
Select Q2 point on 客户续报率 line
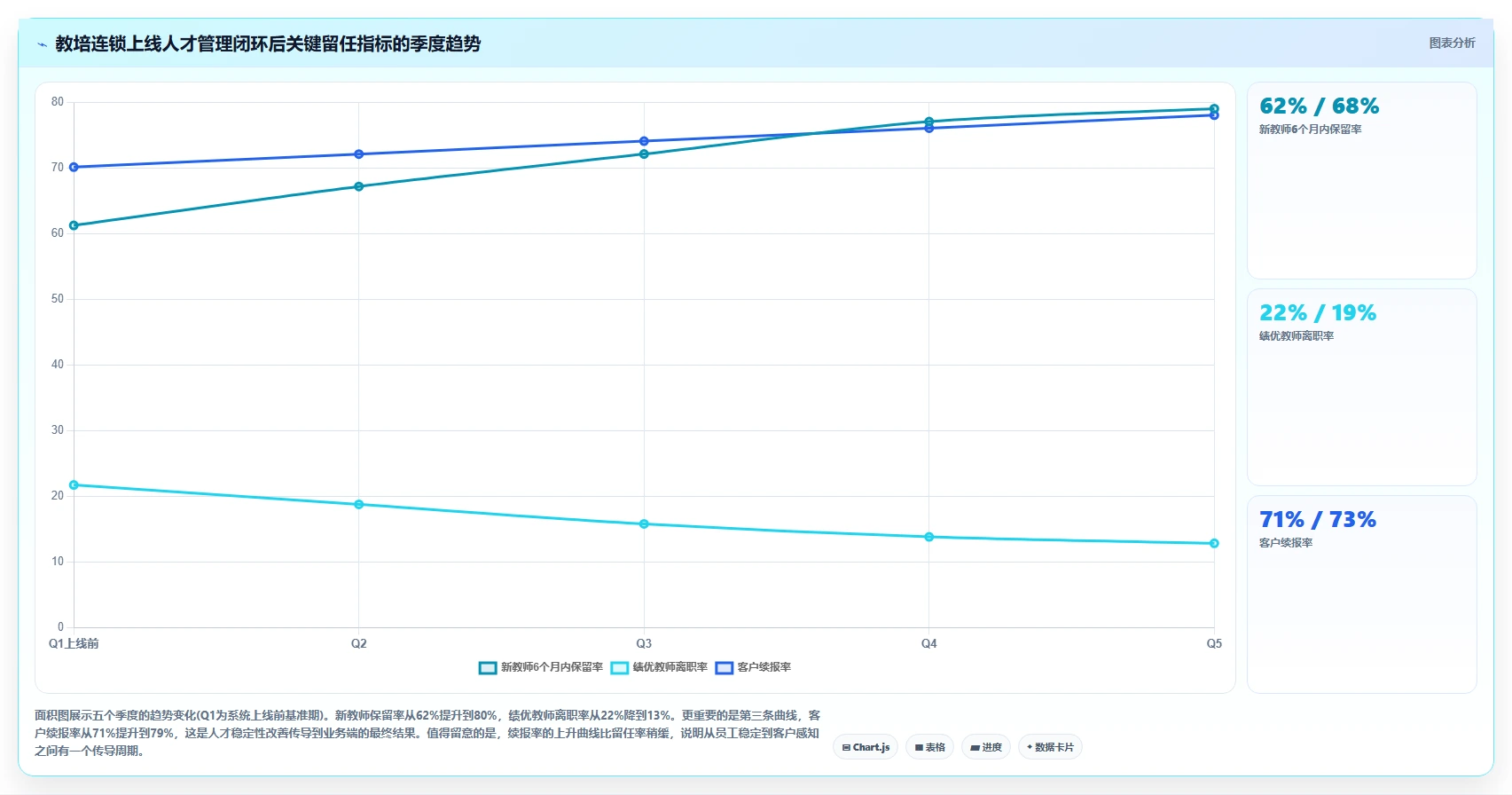pos(359,154)
